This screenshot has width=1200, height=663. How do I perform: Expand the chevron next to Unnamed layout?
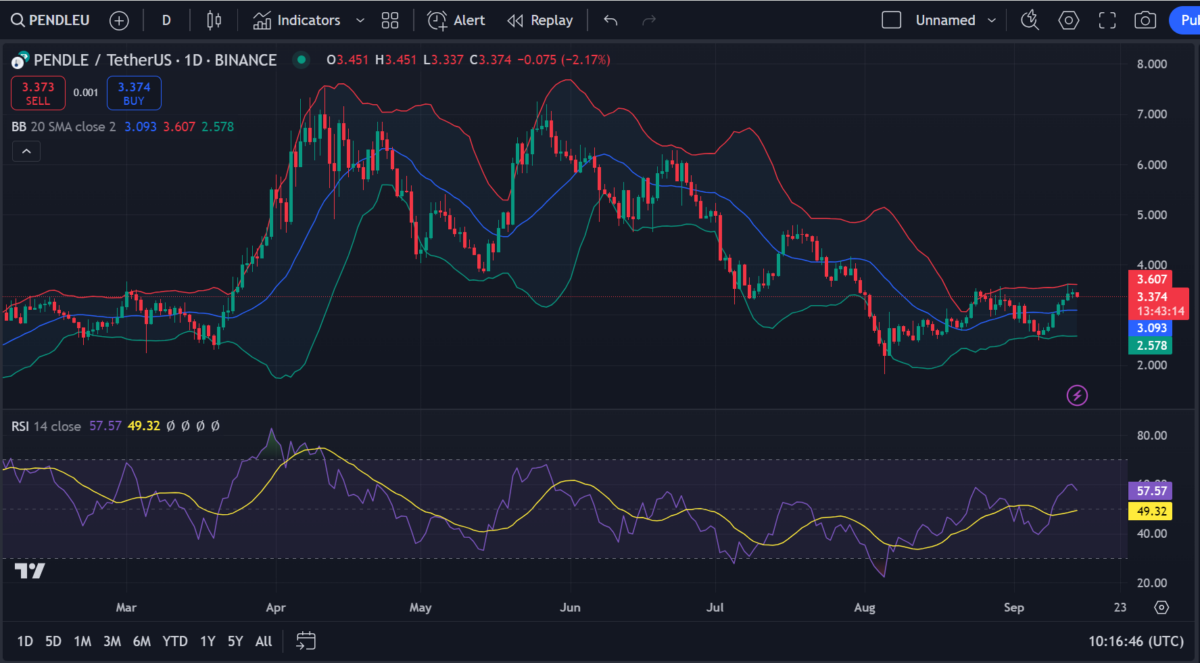(x=991, y=20)
